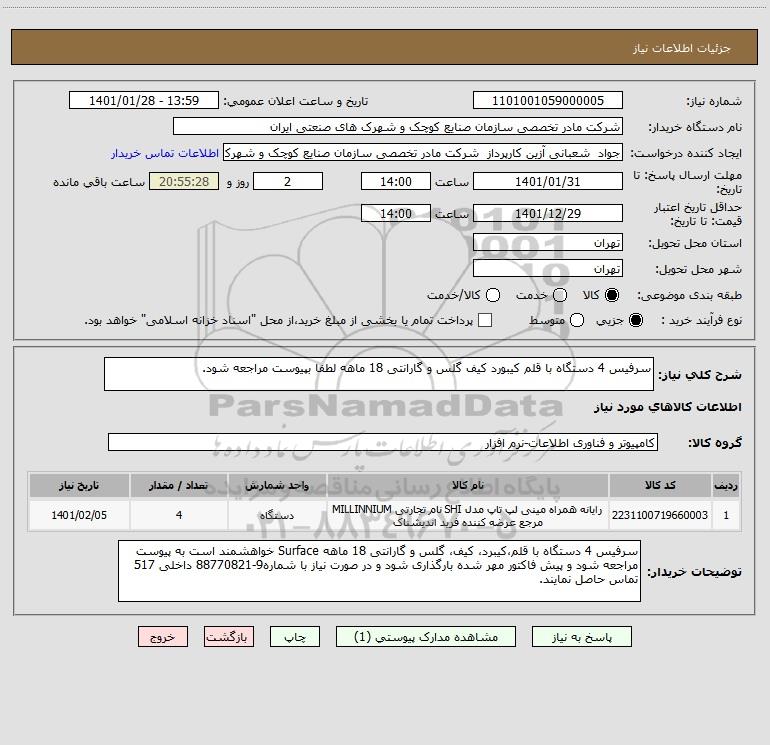Click the response deadline time 14:00 field
Image resolution: width=770 pixels, height=745 pixels.
(x=396, y=181)
